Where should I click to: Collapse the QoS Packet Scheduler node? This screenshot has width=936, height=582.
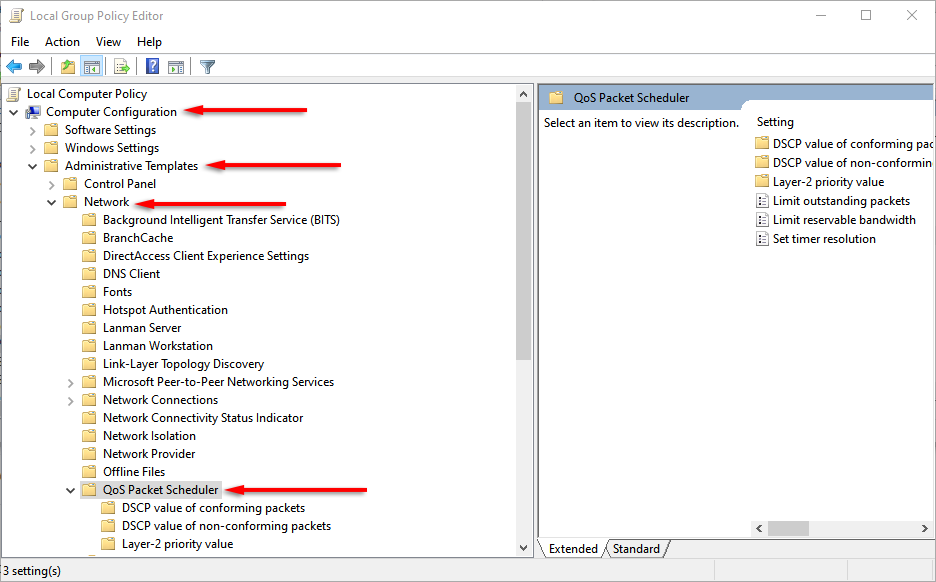point(71,490)
